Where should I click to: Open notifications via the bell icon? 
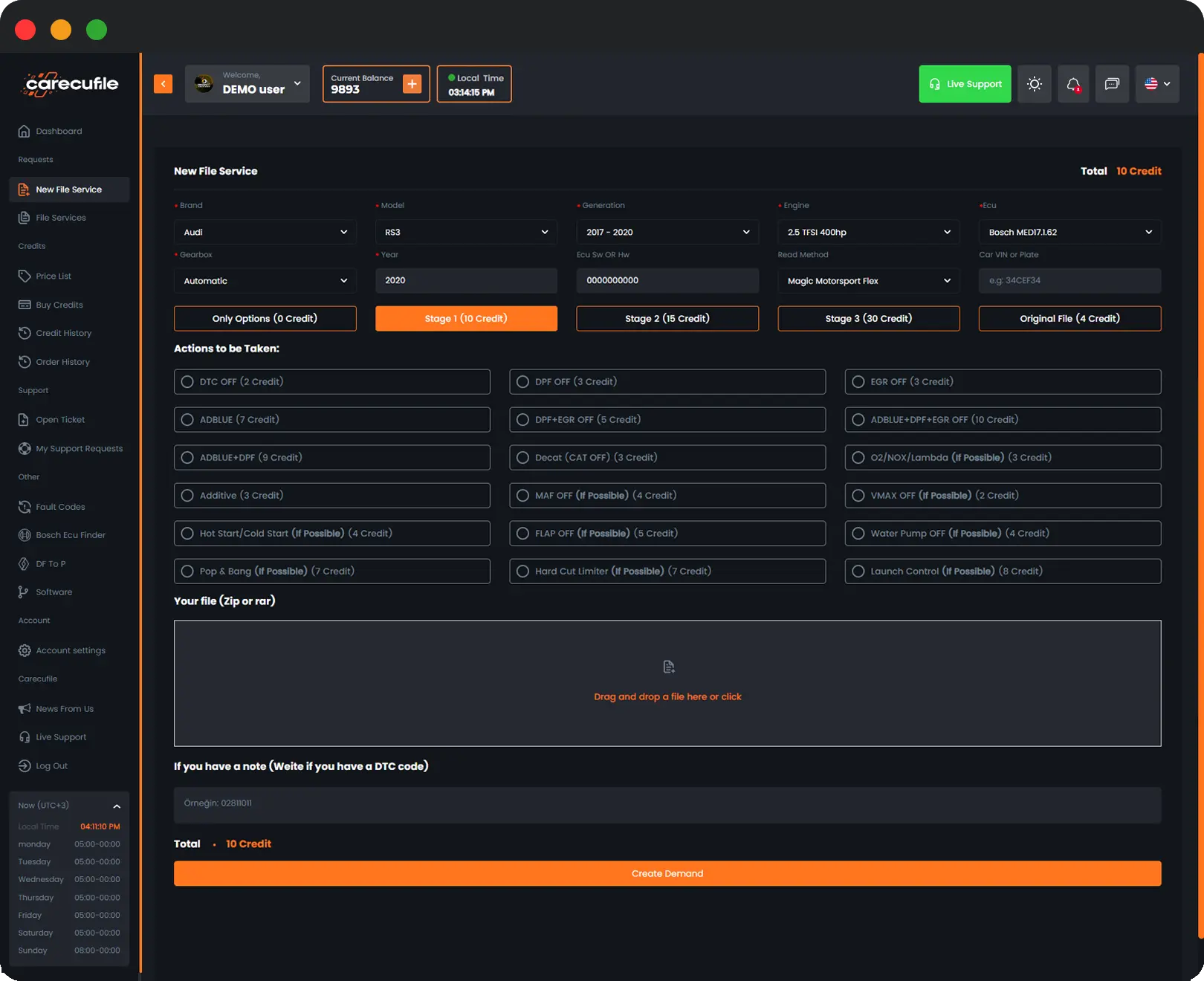coord(1073,84)
